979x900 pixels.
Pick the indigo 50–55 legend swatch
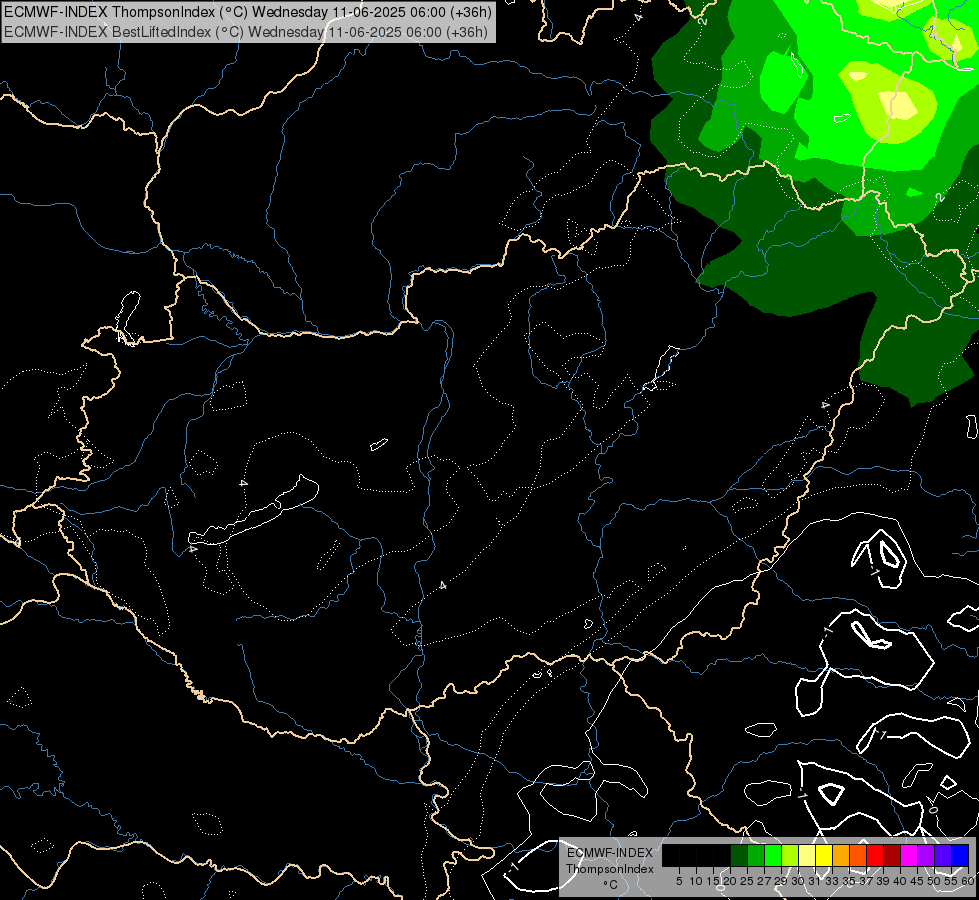click(943, 855)
